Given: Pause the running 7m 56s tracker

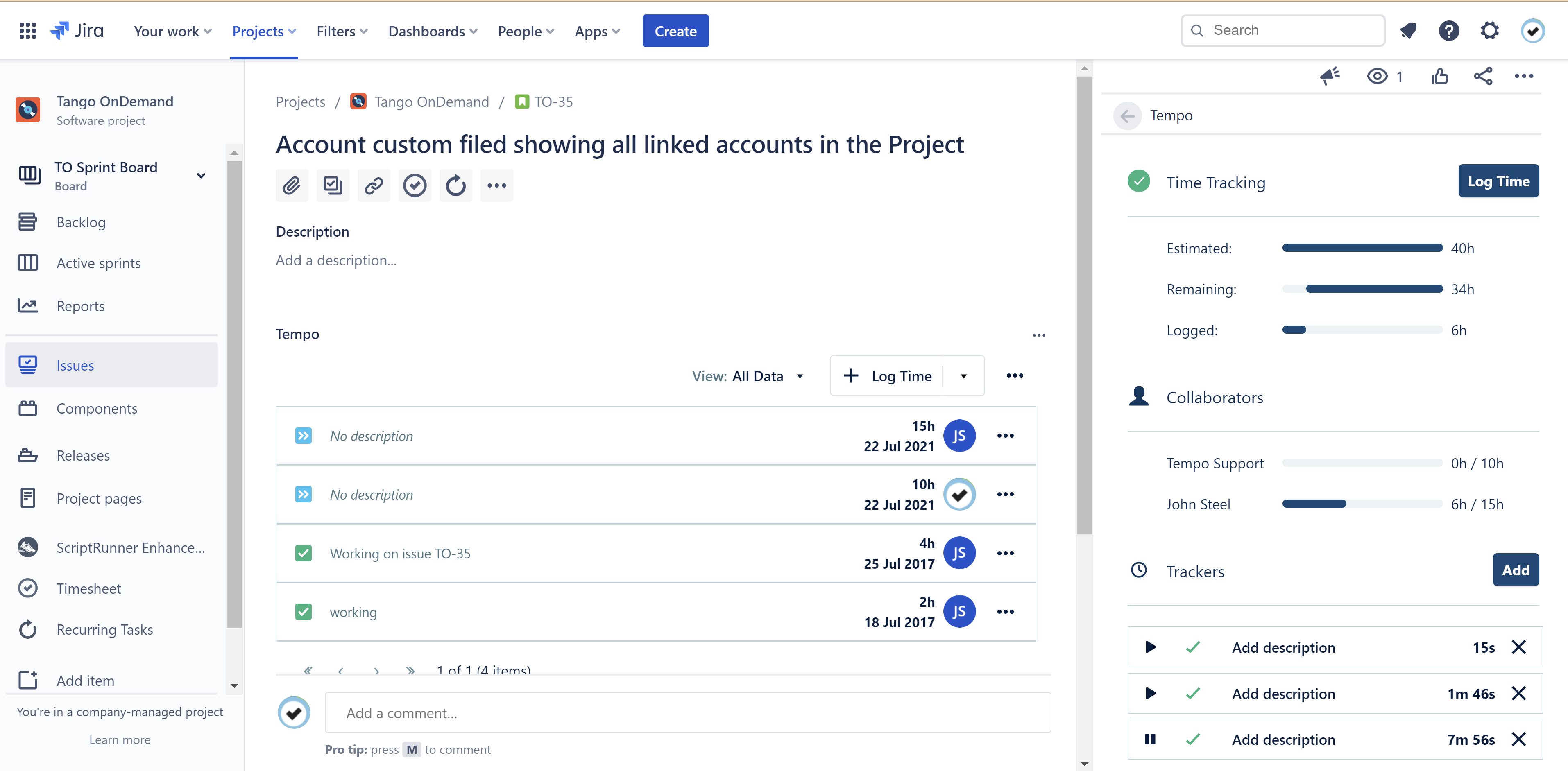Looking at the screenshot, I should (x=1150, y=739).
